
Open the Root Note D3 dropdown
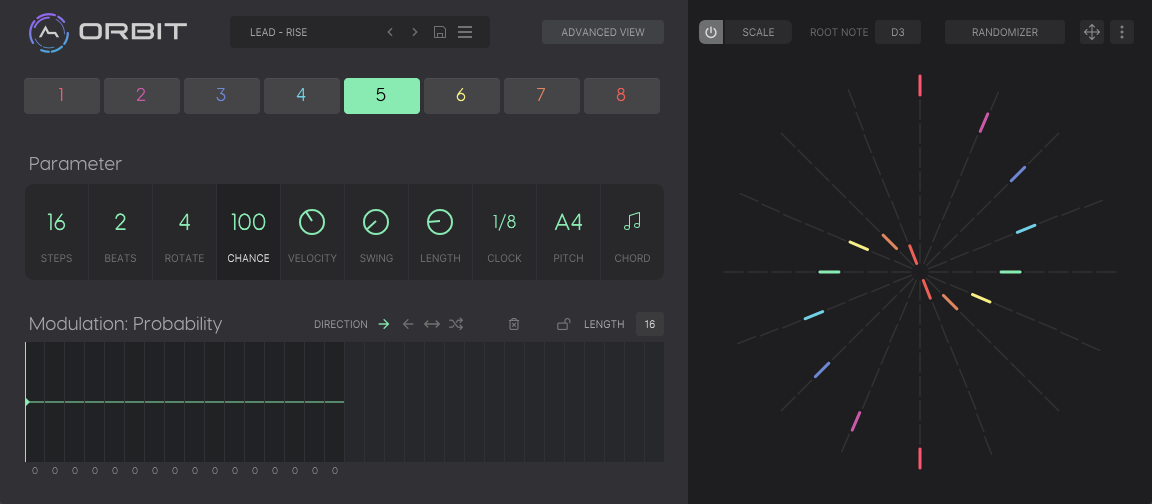pos(897,32)
